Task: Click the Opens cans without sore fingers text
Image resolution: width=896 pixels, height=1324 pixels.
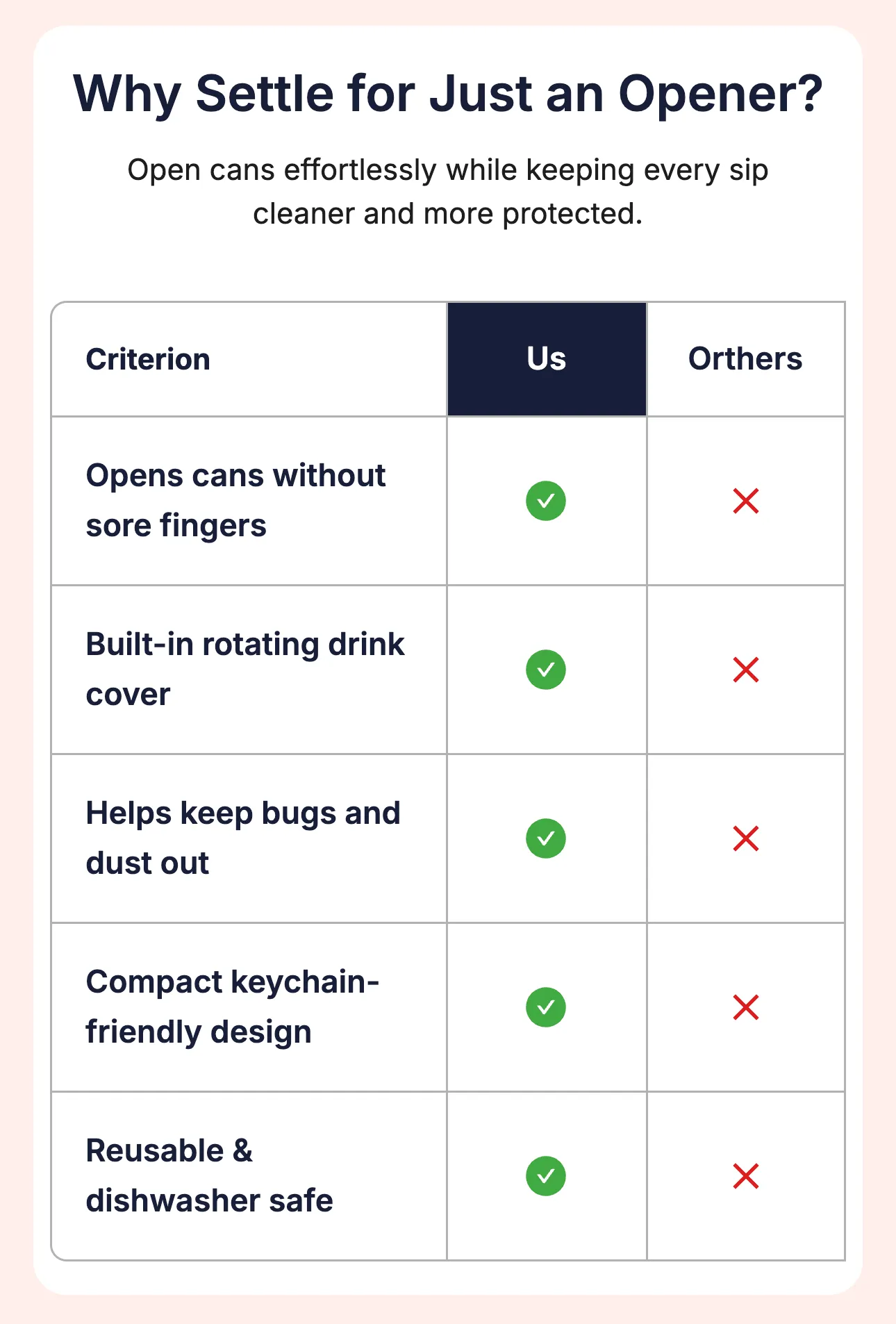Action: tap(235, 501)
